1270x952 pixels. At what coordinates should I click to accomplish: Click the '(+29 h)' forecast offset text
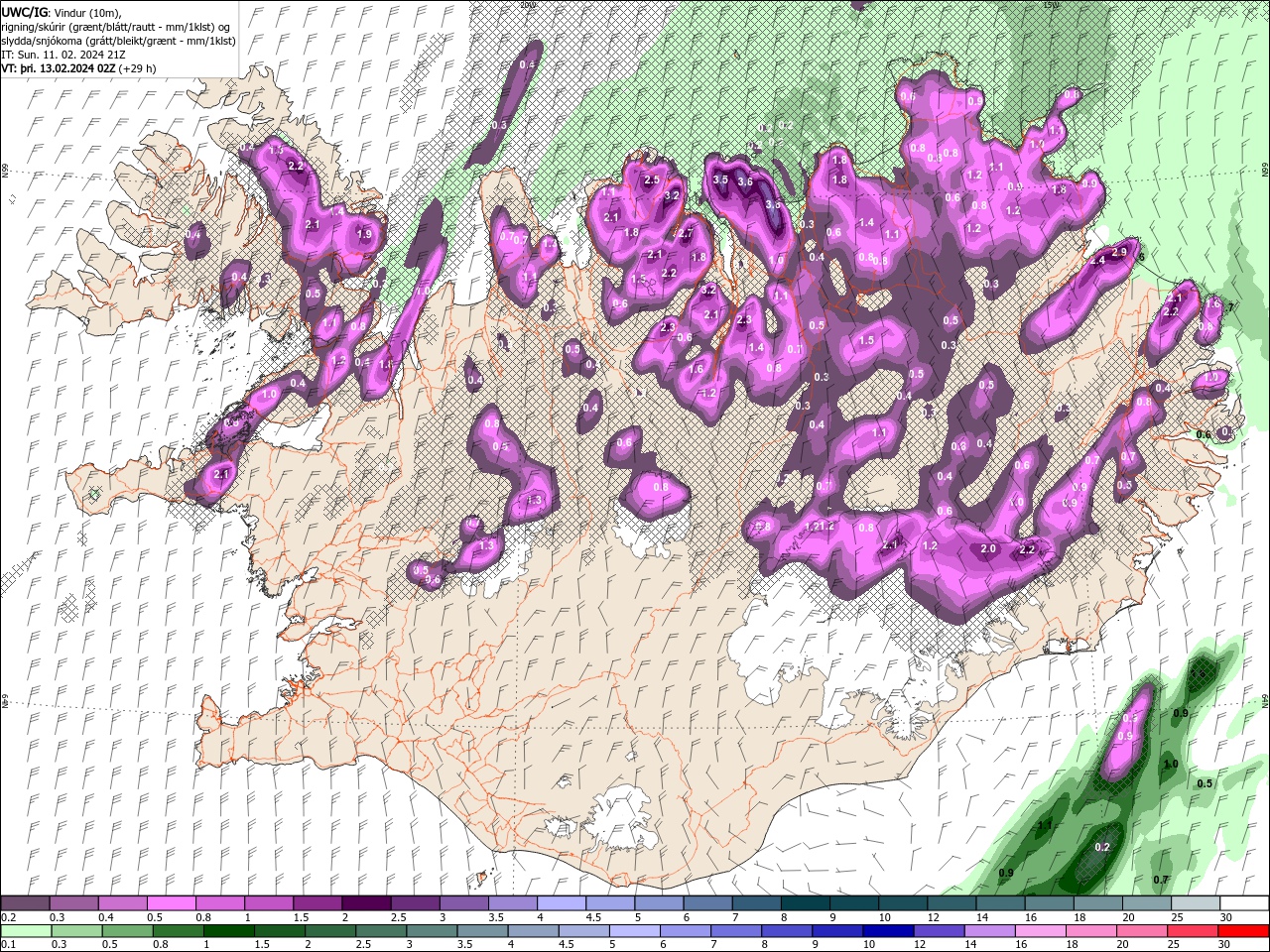tap(137, 68)
